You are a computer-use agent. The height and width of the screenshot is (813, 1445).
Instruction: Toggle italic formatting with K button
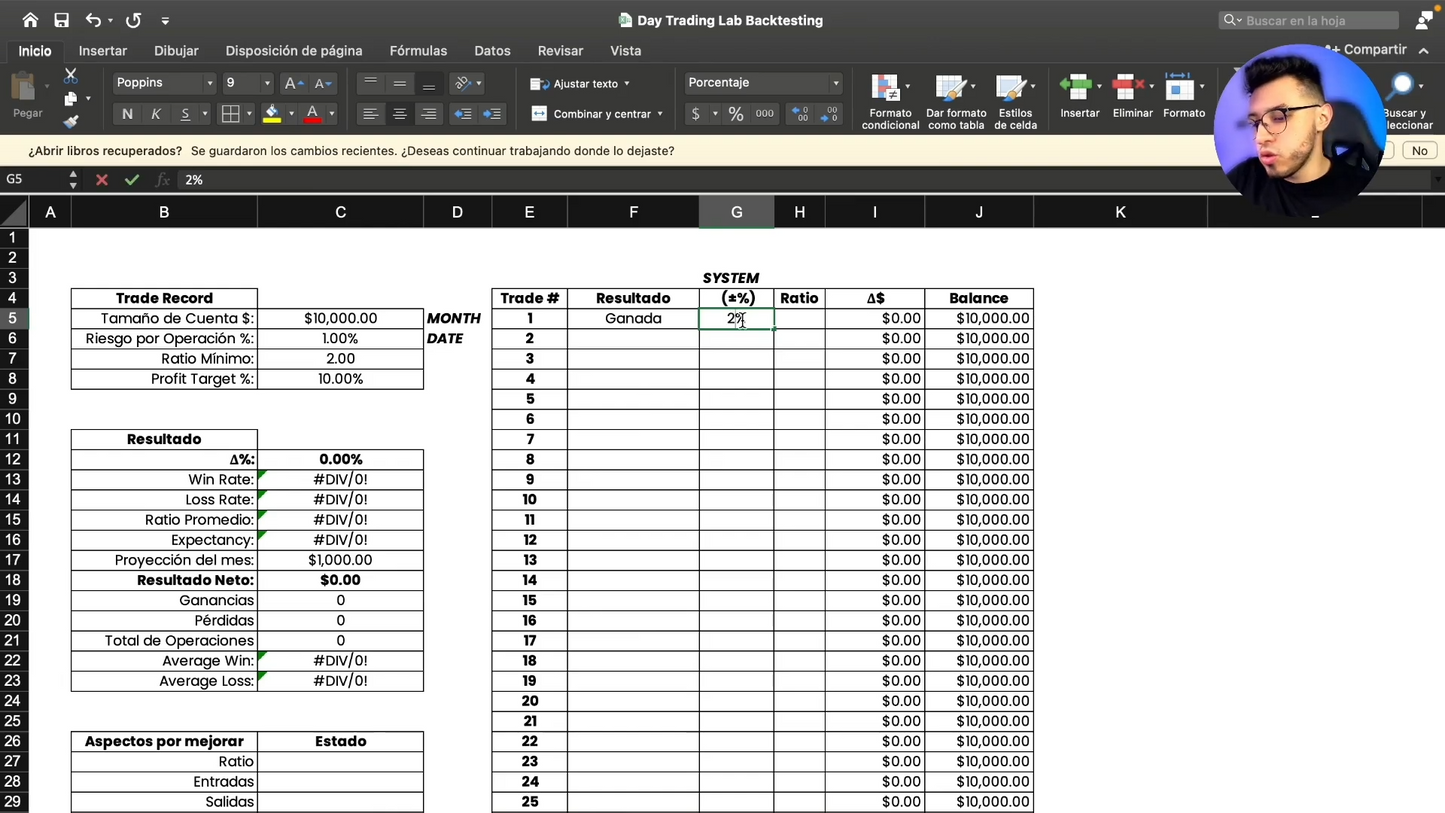(x=156, y=114)
